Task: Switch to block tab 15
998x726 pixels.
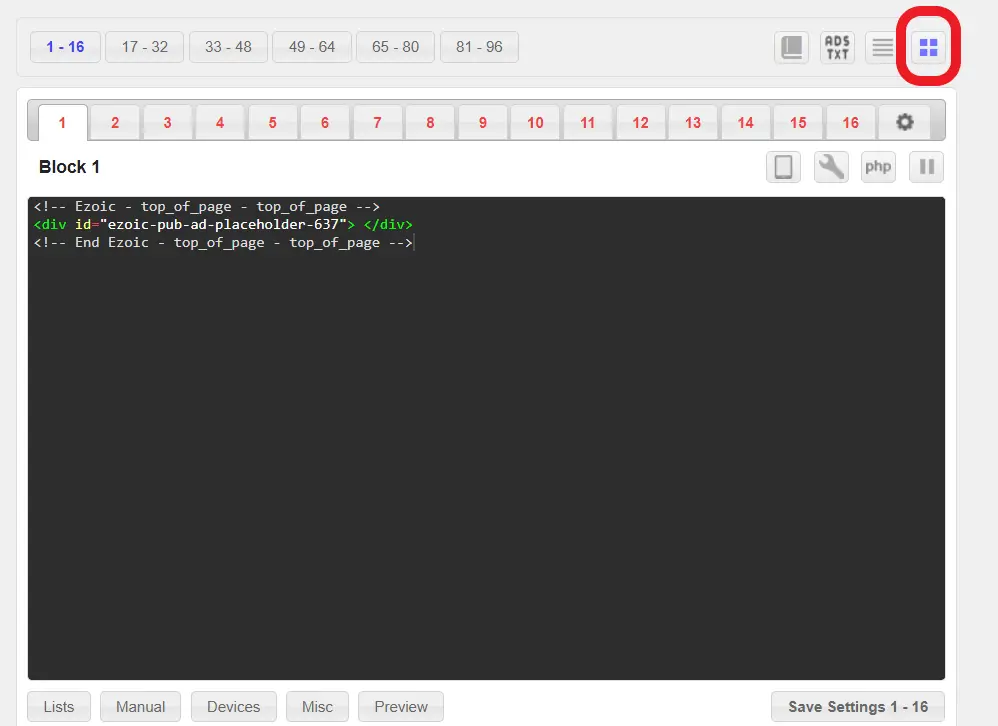Action: [x=798, y=123]
